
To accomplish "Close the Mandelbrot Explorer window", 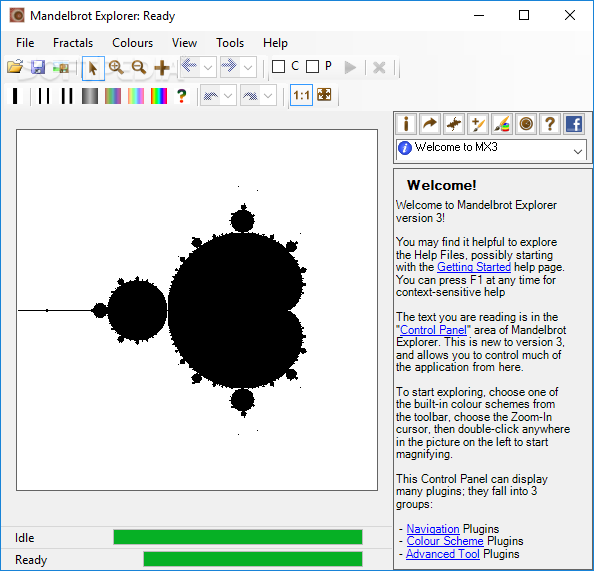I will 570,15.
